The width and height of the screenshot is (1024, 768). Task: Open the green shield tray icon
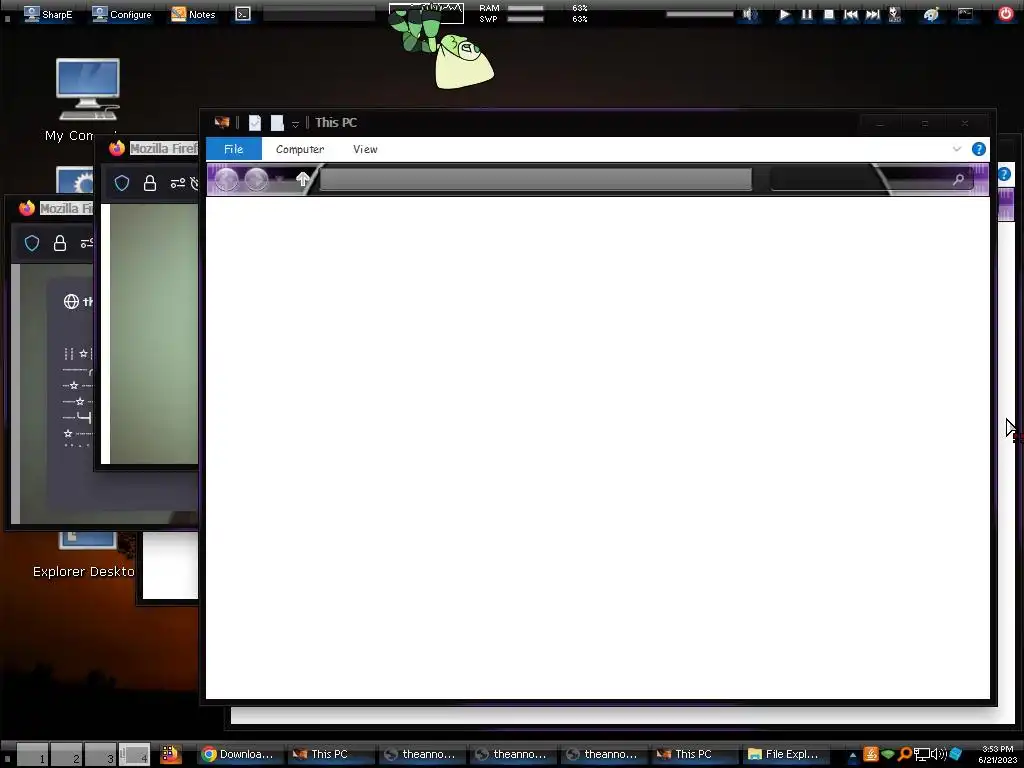888,755
